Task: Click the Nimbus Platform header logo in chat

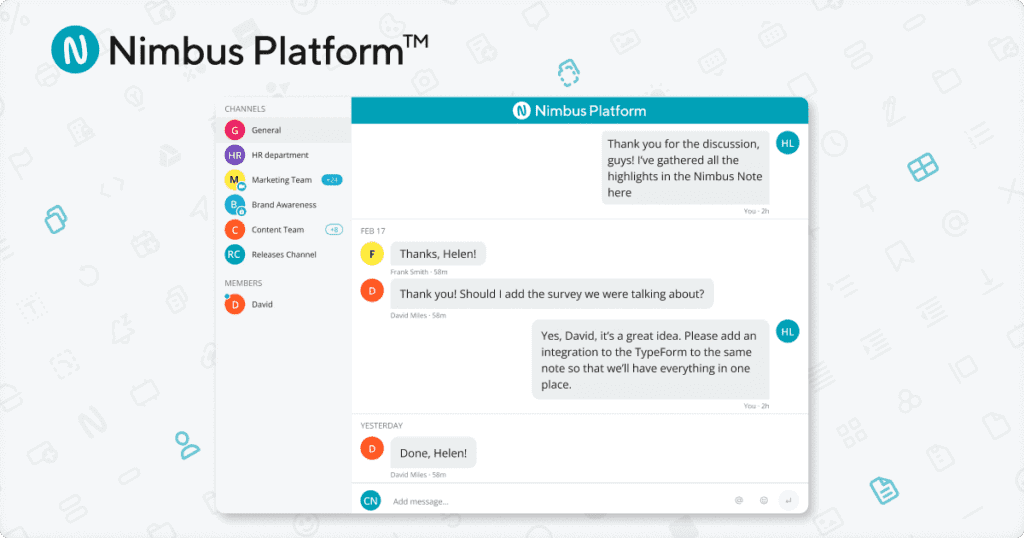Action: [x=579, y=111]
